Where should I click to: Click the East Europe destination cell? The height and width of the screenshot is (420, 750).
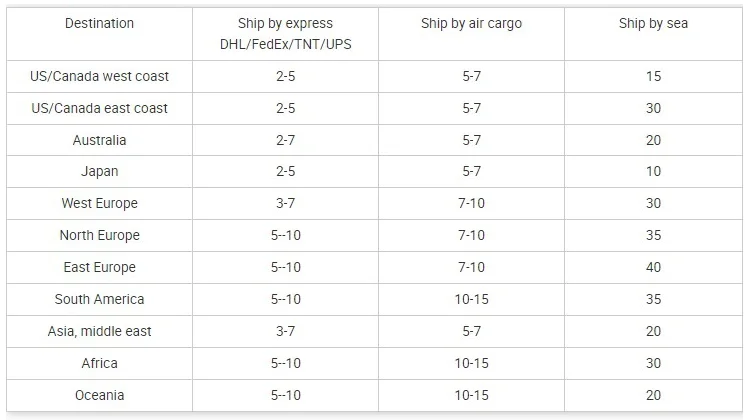pyautogui.click(x=100, y=267)
